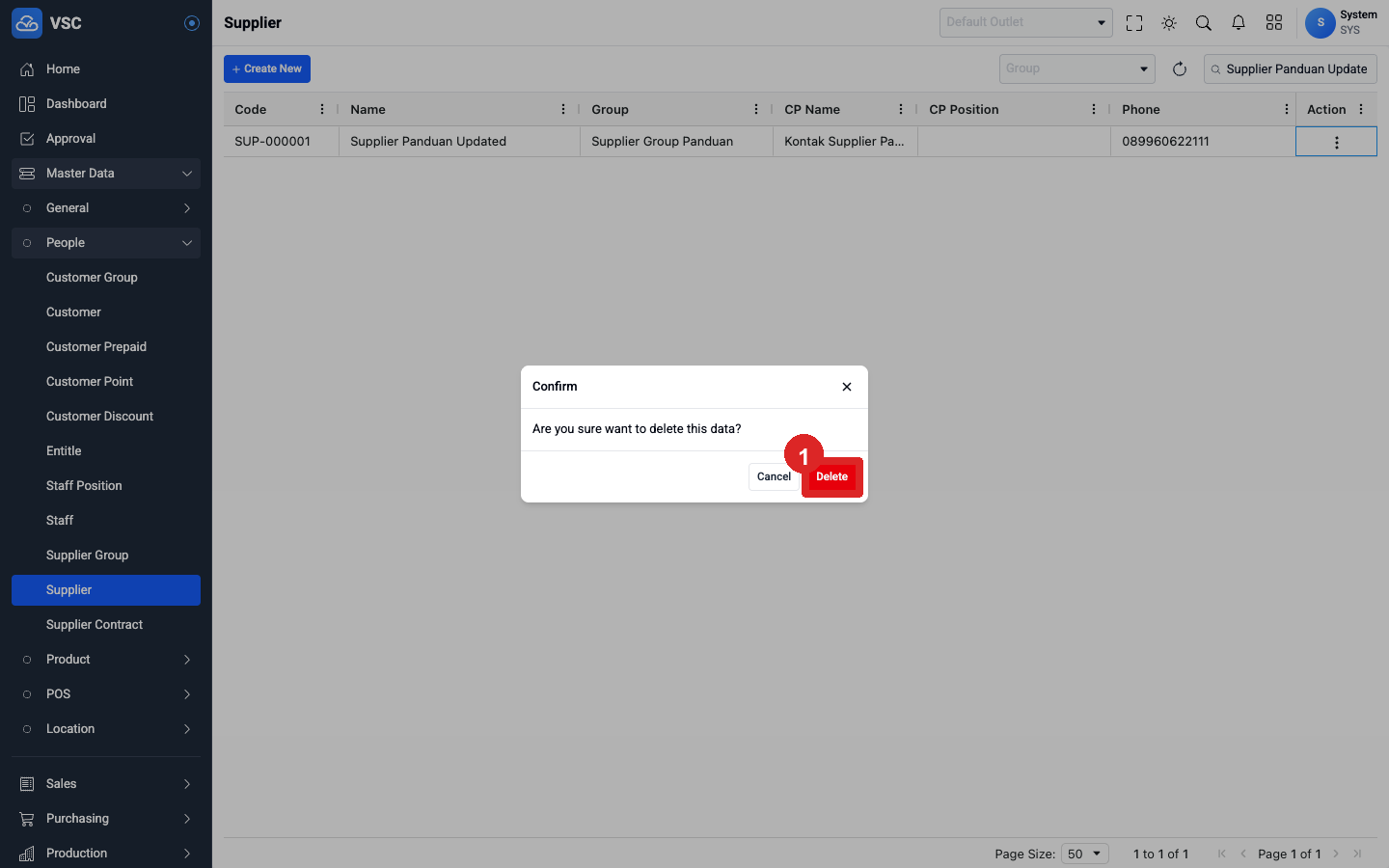
Task: Close the Confirm dialog with X
Action: coord(847,387)
